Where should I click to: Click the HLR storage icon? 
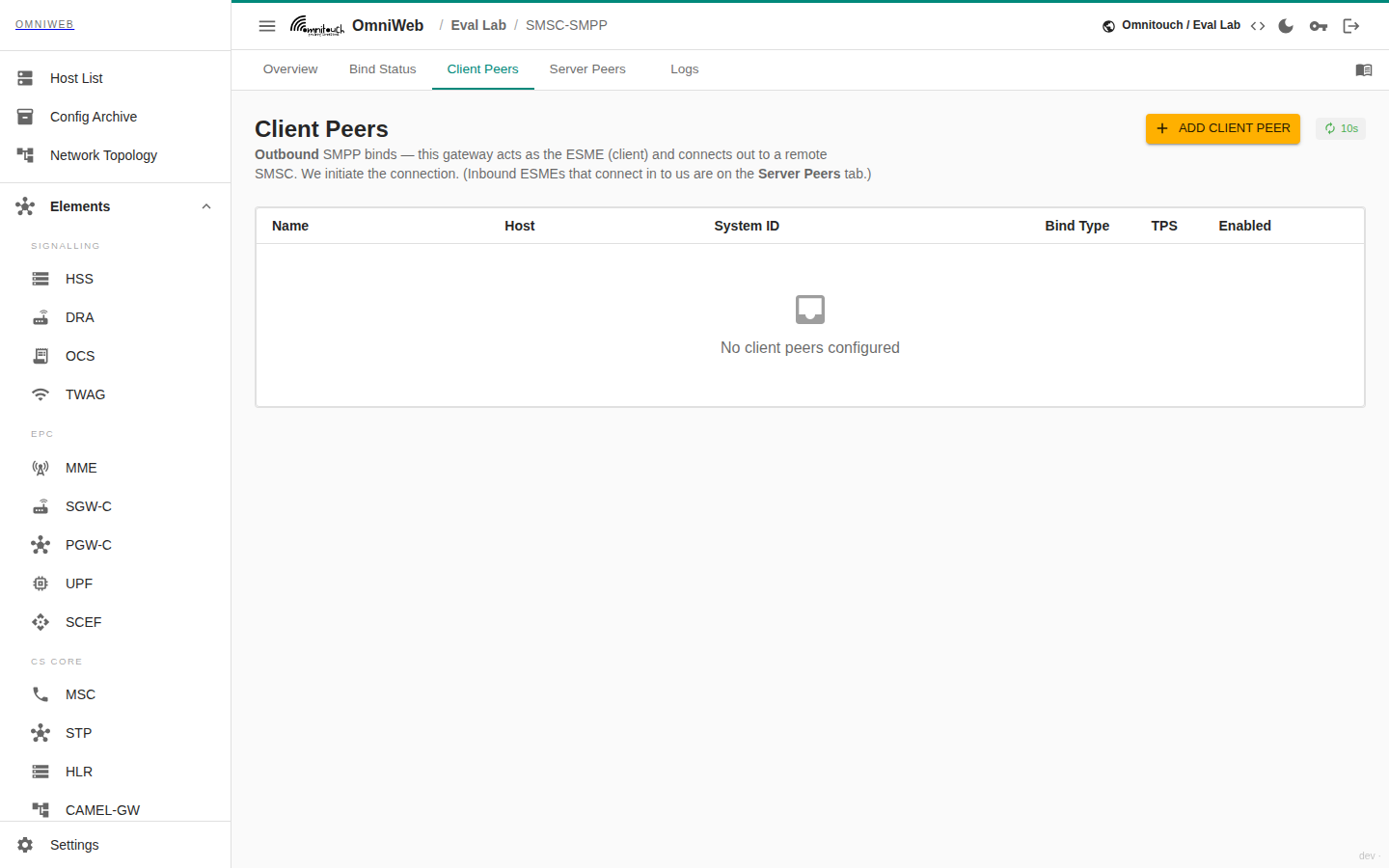click(x=41, y=772)
